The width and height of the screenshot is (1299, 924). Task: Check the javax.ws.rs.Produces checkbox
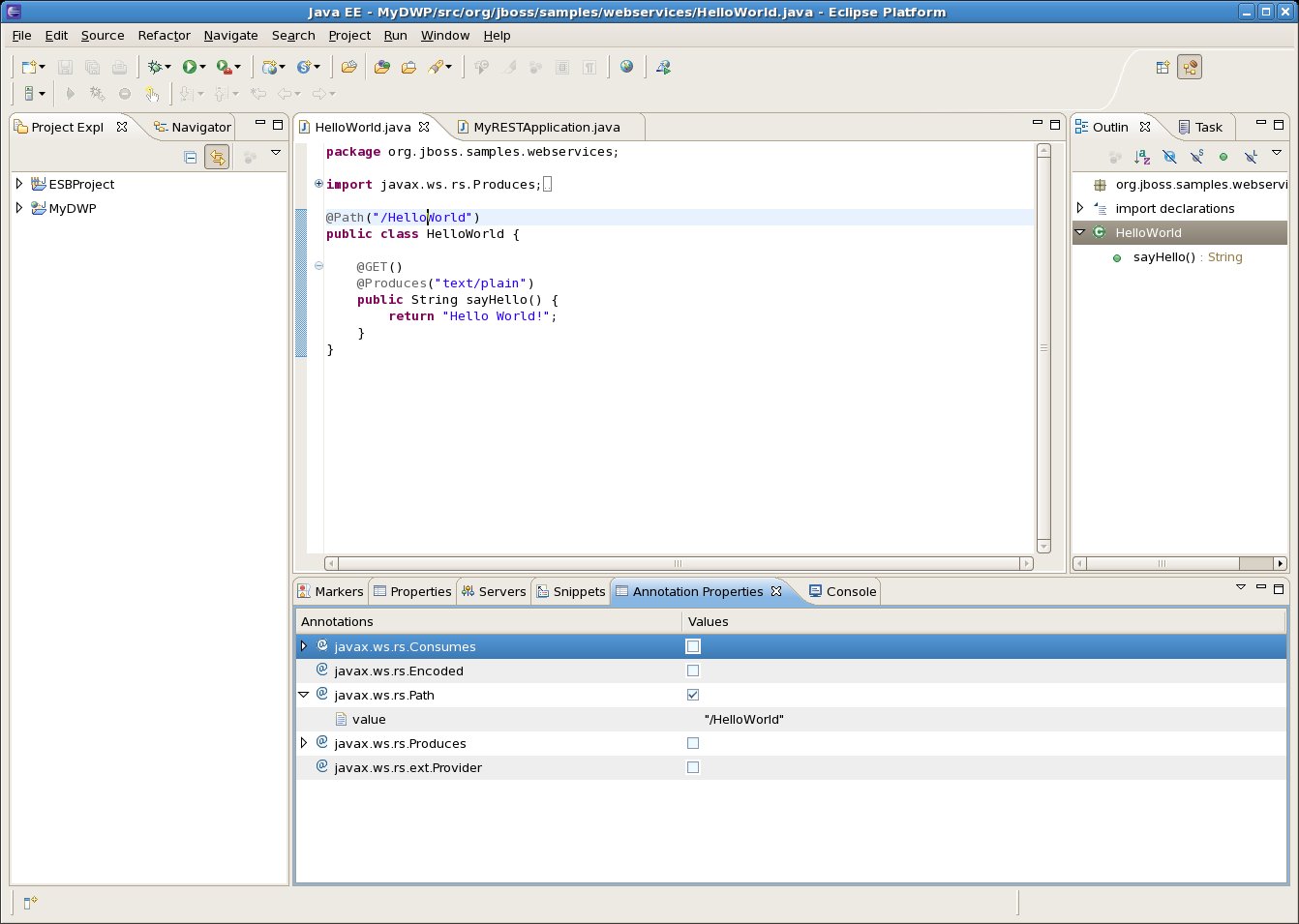693,743
